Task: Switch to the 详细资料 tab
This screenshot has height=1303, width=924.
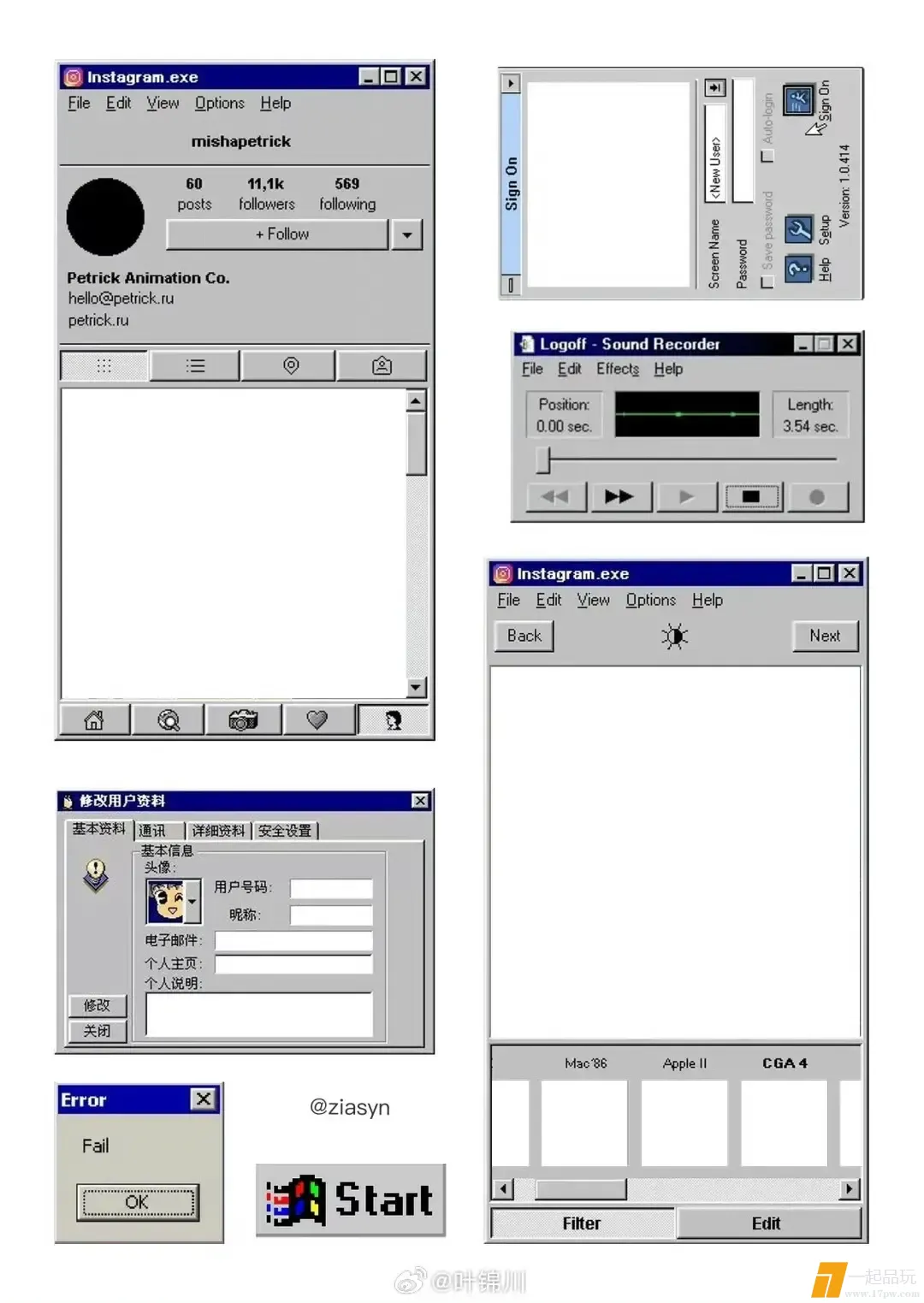Action: click(x=218, y=831)
